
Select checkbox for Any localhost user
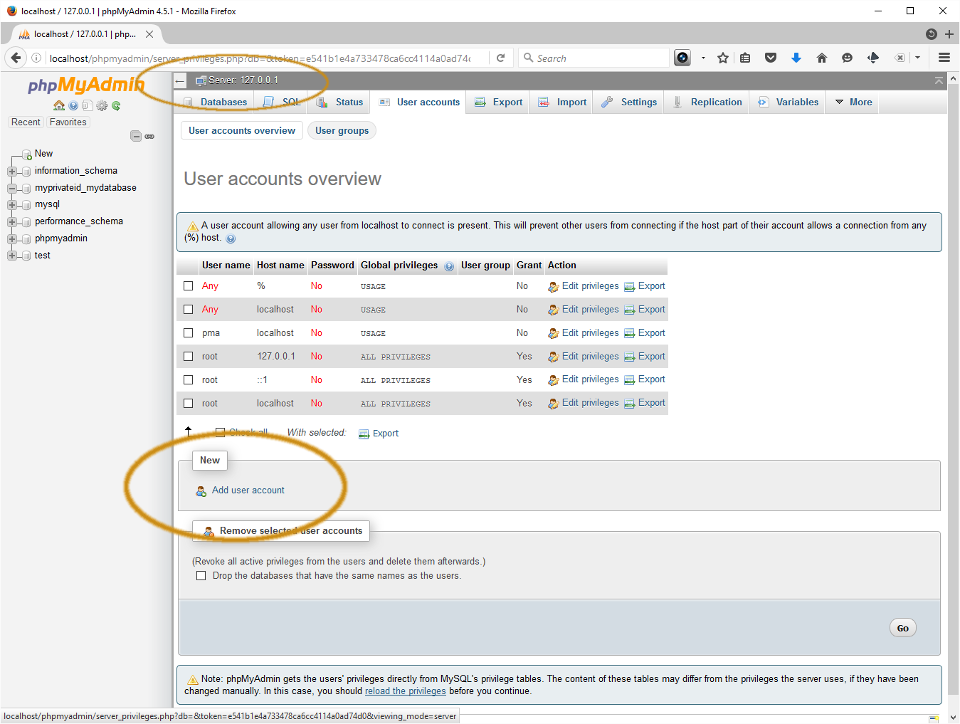point(189,309)
